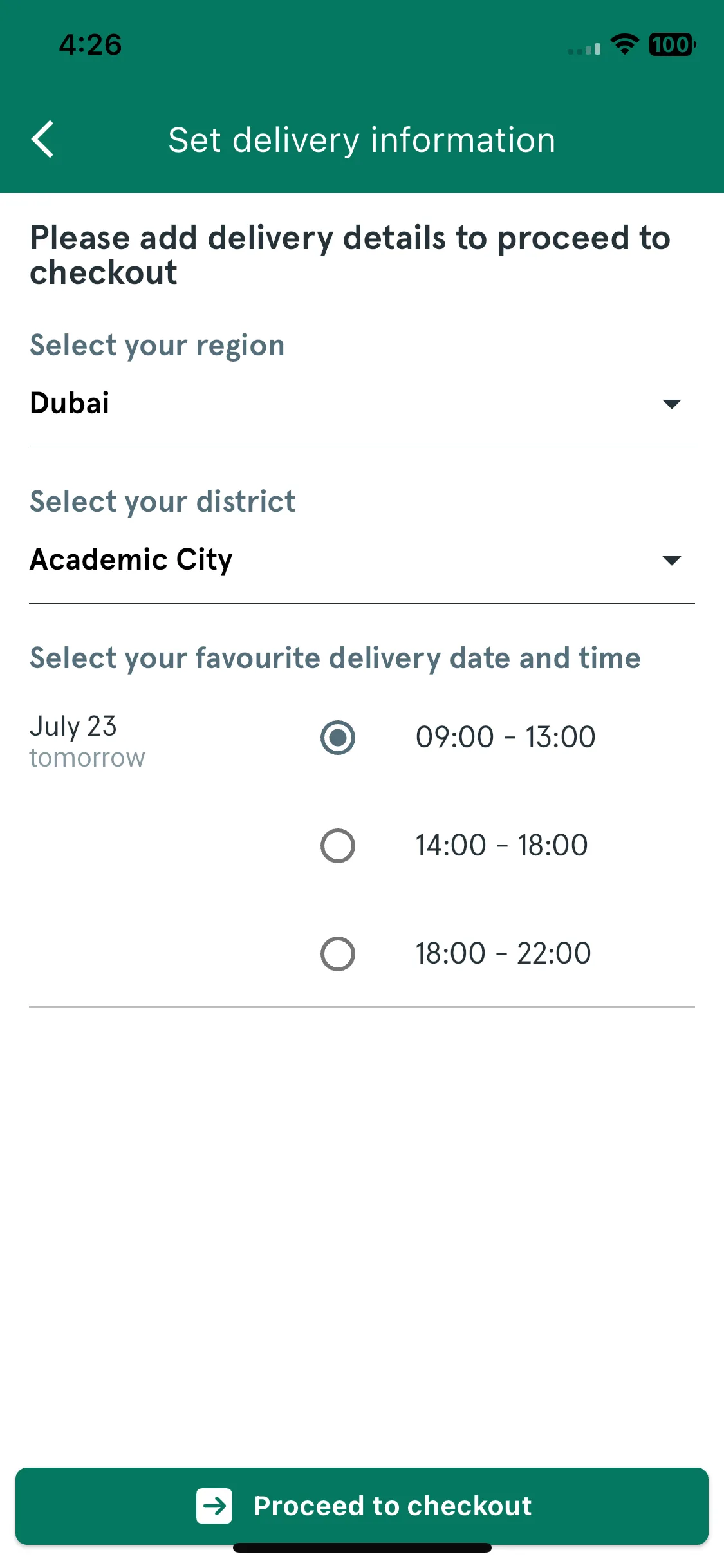This screenshot has height=1568, width=724.
Task: Click the Proceed to checkout button
Action: click(x=362, y=1506)
